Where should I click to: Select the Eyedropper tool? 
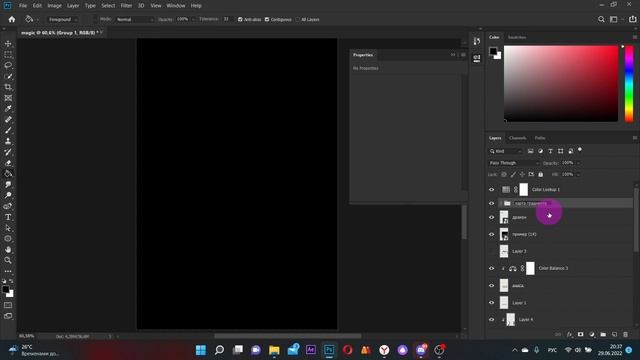[x=8, y=109]
